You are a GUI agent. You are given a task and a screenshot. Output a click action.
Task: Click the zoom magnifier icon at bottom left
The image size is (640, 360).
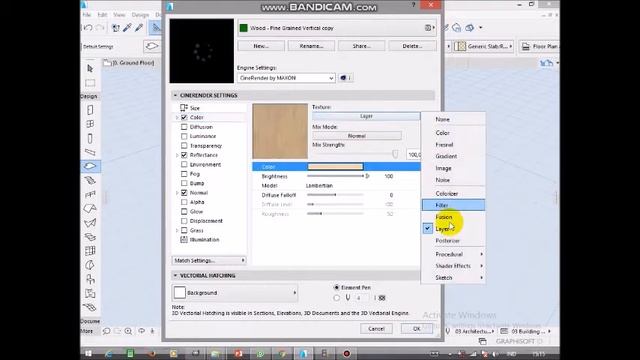(x=128, y=331)
